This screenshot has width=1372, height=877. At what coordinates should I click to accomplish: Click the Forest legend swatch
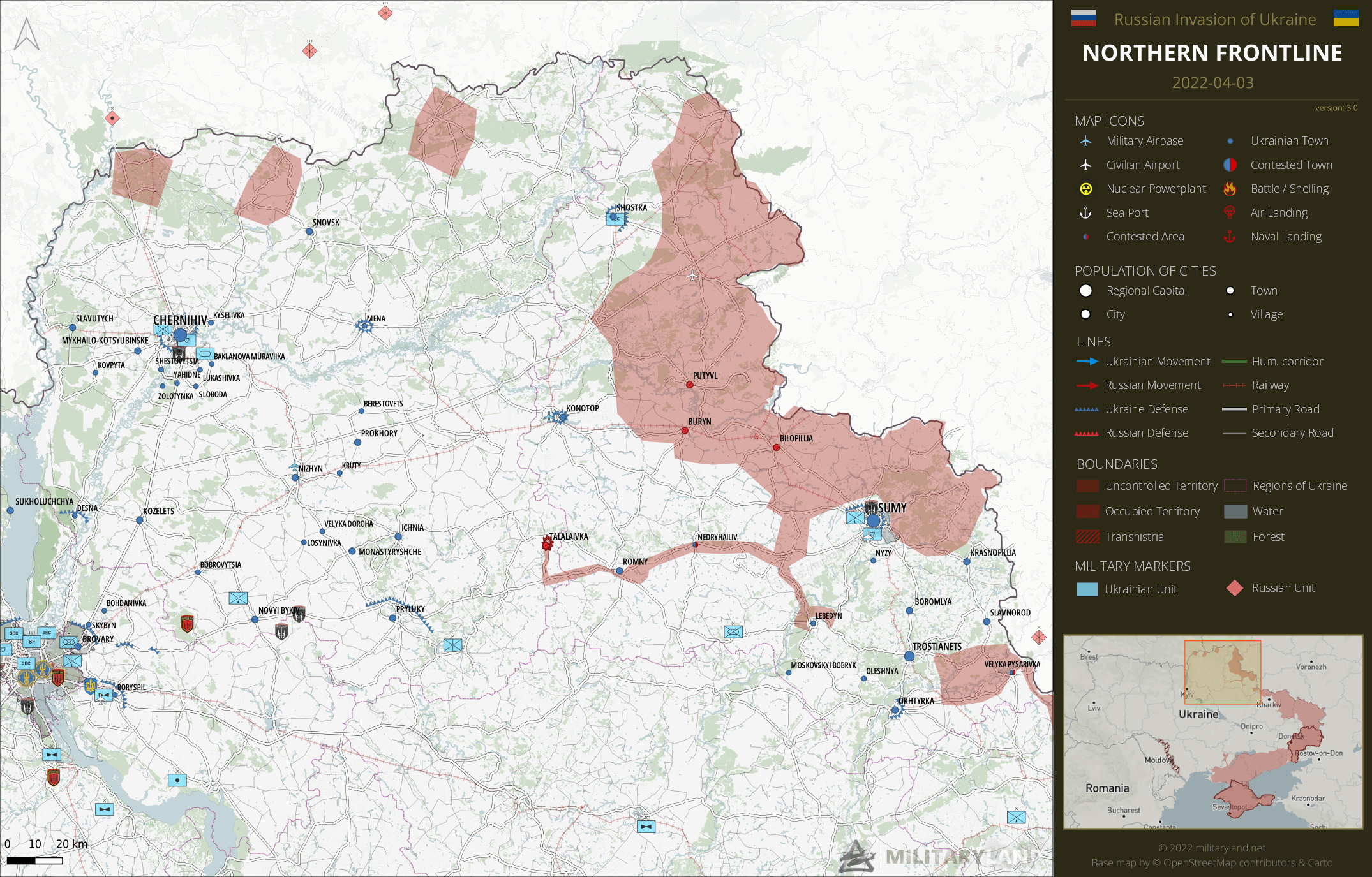tap(1235, 537)
